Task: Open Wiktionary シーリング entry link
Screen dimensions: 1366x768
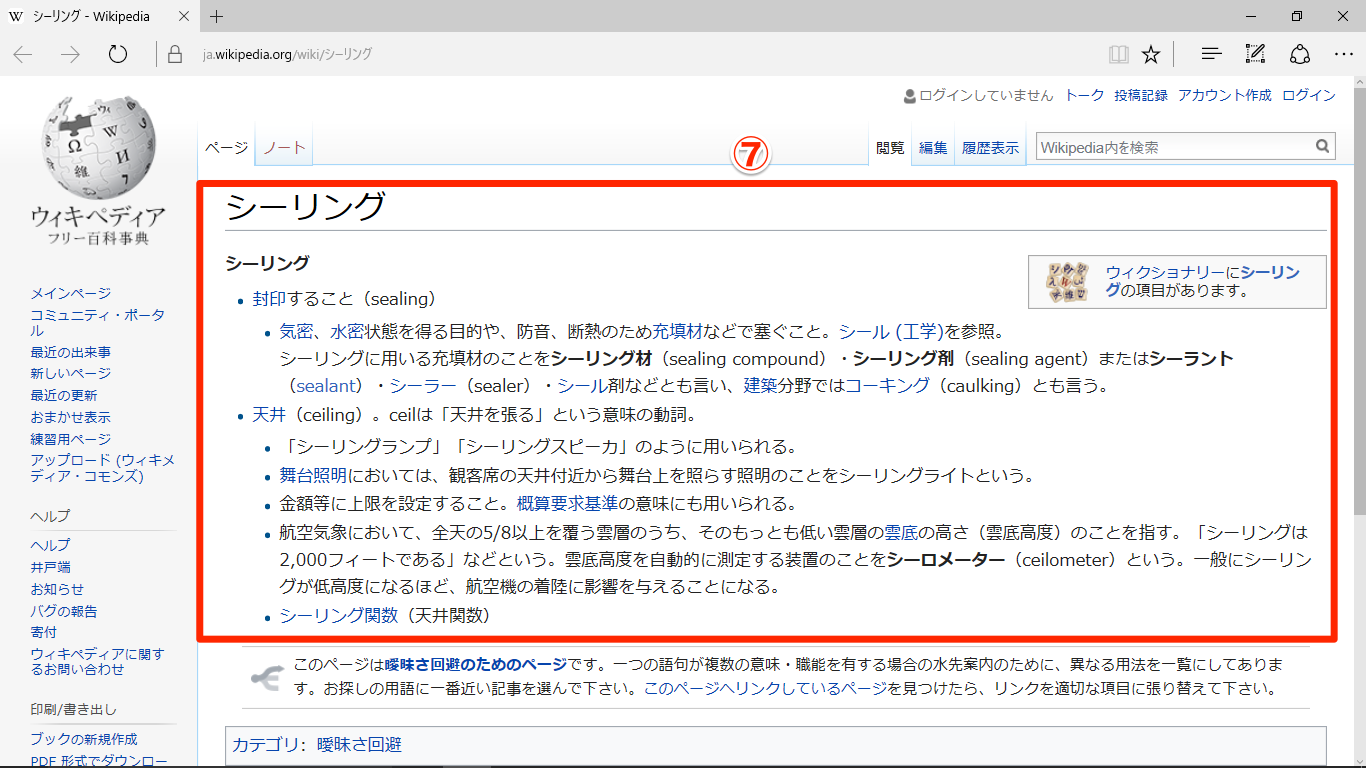Action: pyautogui.click(x=1203, y=281)
